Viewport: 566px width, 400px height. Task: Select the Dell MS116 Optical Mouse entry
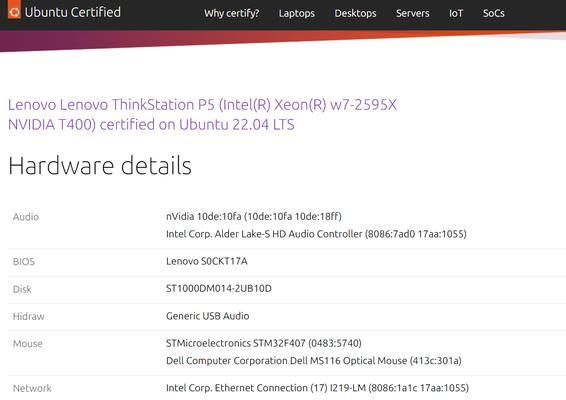click(x=314, y=361)
